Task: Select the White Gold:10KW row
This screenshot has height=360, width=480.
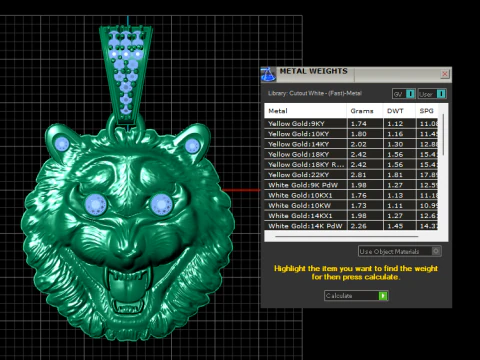Action: (x=351, y=206)
